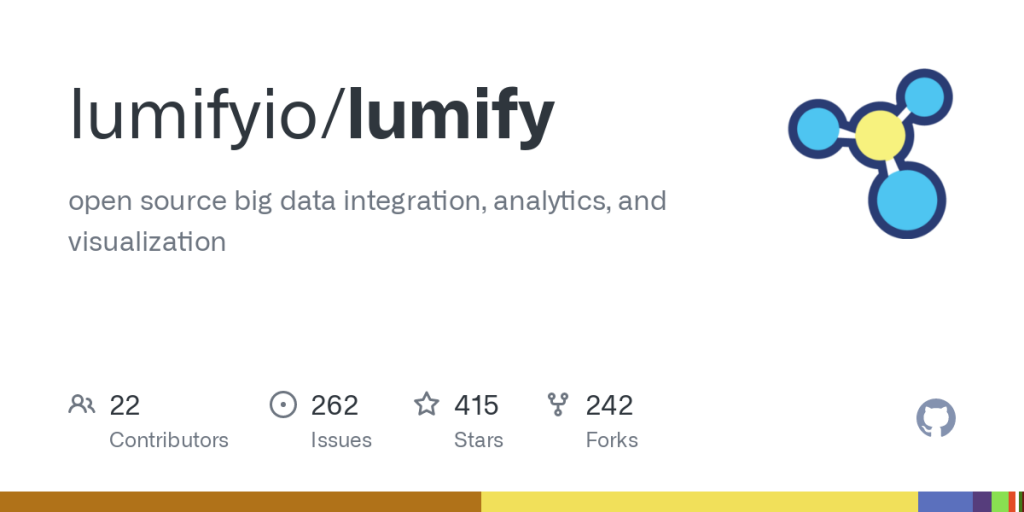Click the Contributors people icon
Image resolution: width=1024 pixels, height=512 pixels.
tap(82, 405)
